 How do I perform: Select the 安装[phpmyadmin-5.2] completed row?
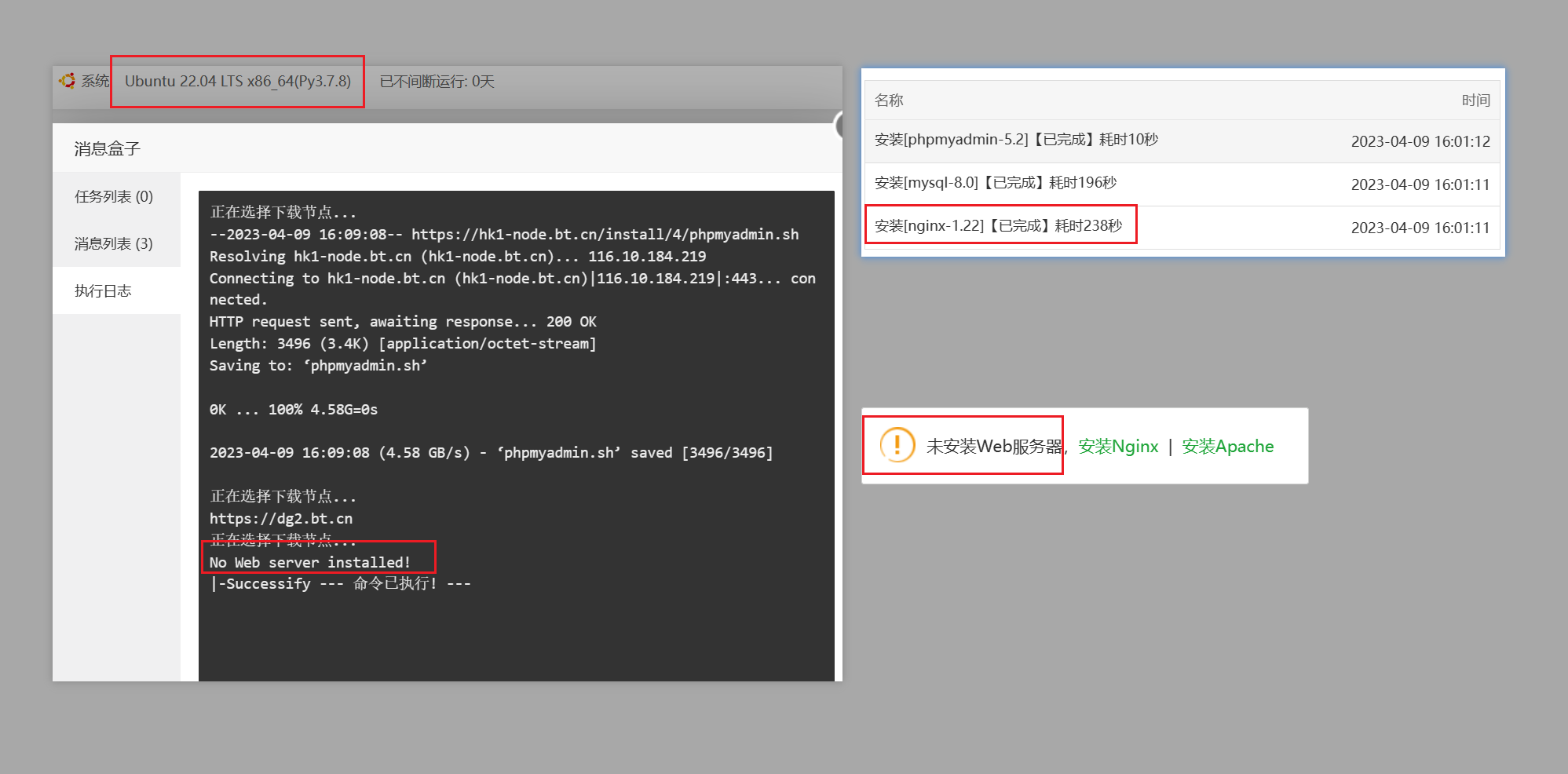pos(1182,141)
